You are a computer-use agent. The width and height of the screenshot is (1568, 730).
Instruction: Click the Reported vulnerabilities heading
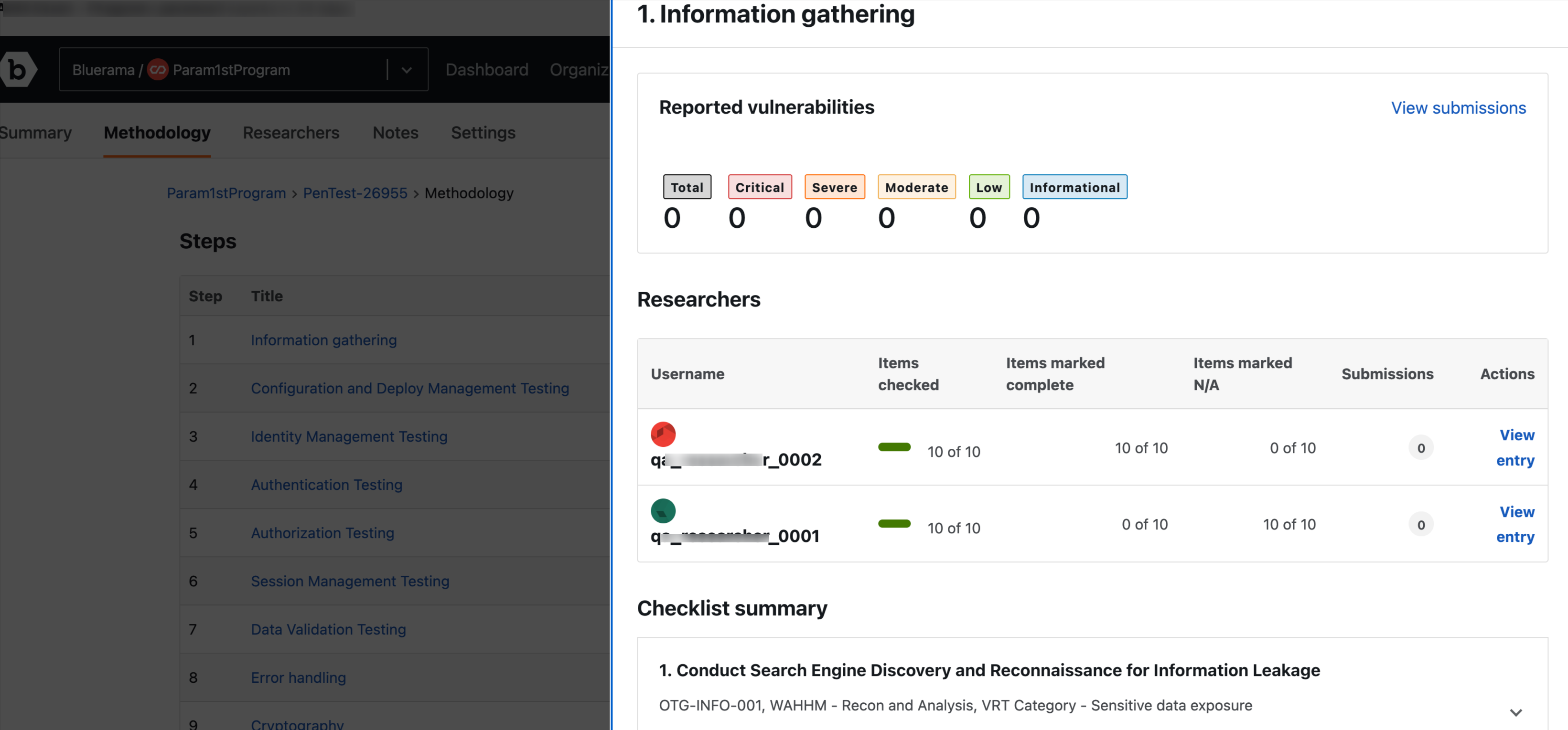click(766, 107)
